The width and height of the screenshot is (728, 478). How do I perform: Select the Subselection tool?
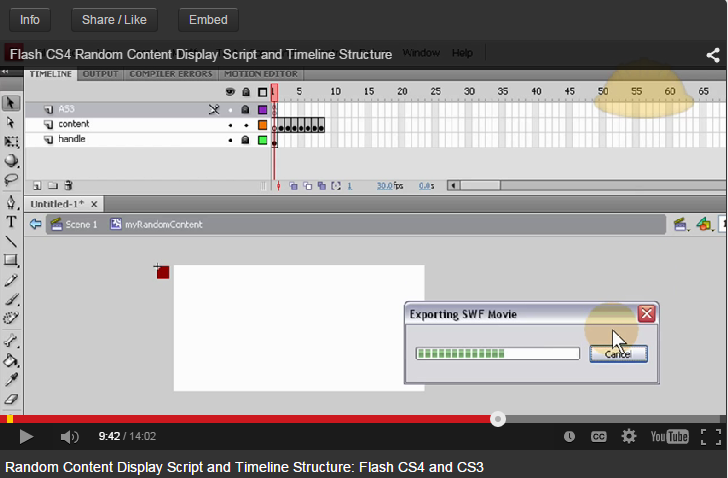click(x=10, y=122)
